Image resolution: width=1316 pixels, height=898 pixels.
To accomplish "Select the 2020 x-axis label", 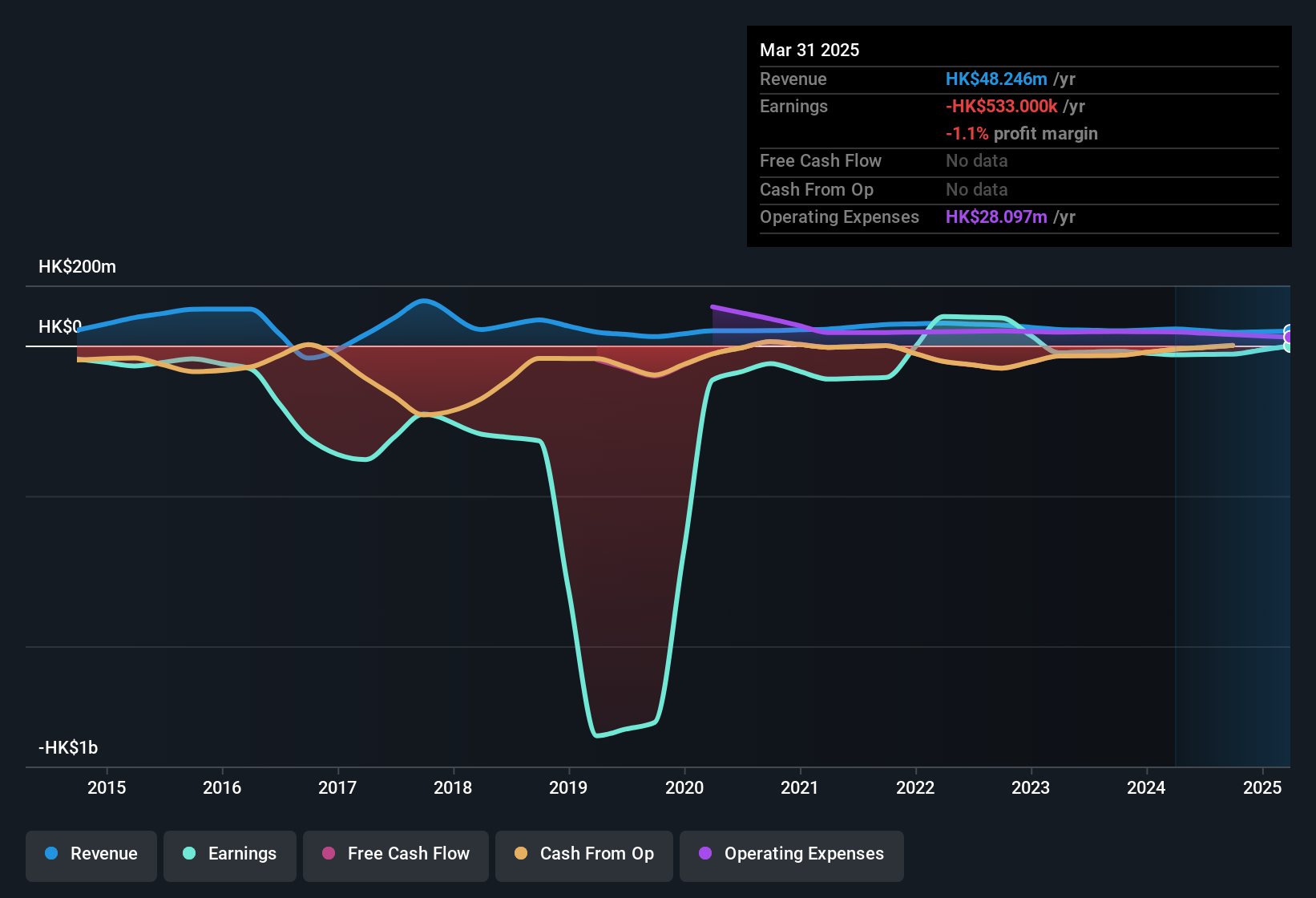I will pos(684,787).
